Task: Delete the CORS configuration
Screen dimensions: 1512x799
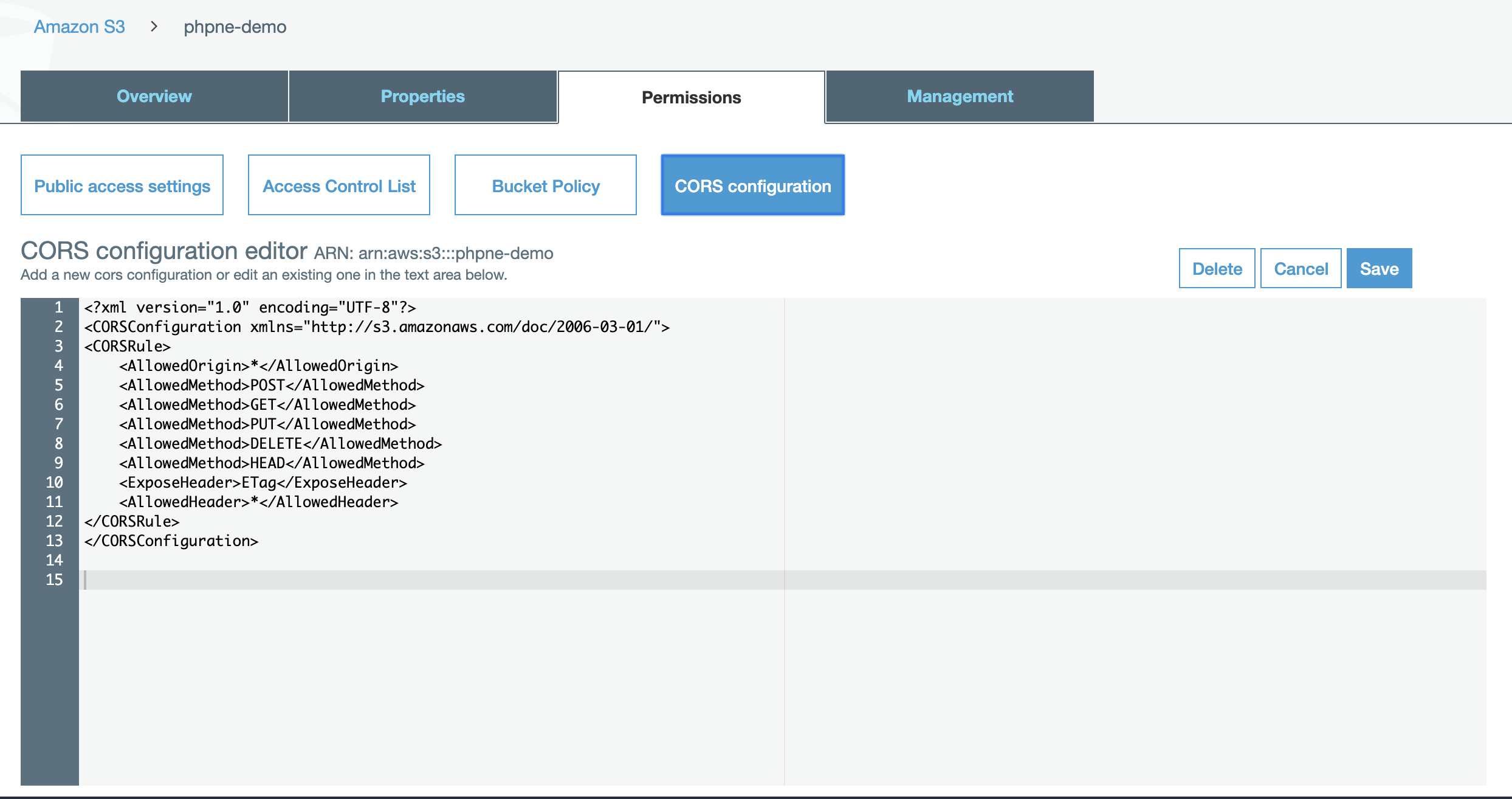Action: click(x=1217, y=268)
